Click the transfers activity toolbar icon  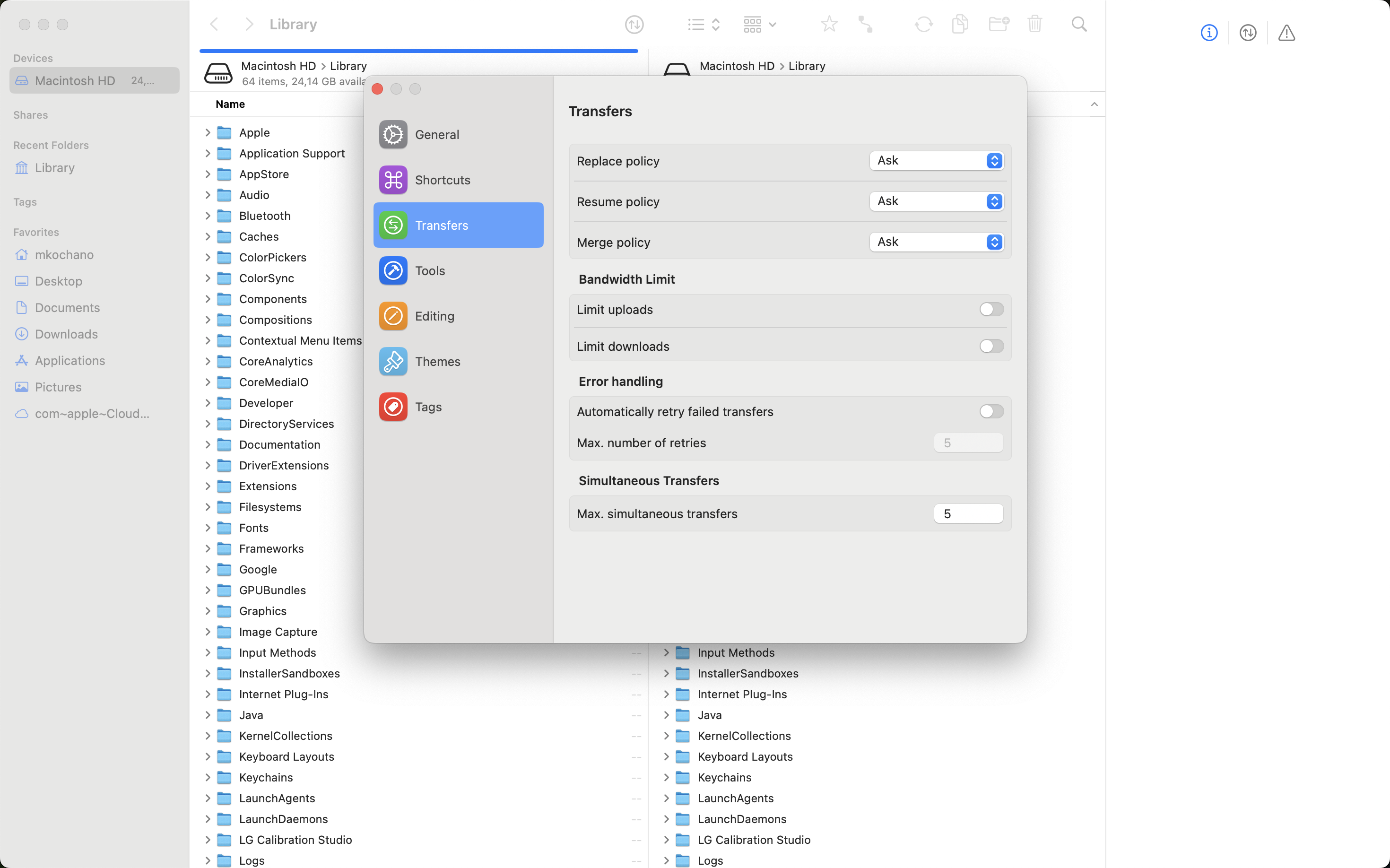point(634,24)
